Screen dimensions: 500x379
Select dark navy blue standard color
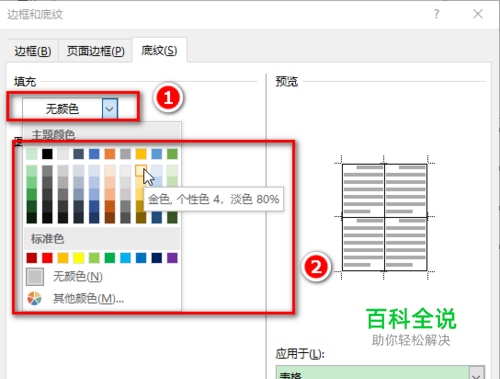point(157,258)
